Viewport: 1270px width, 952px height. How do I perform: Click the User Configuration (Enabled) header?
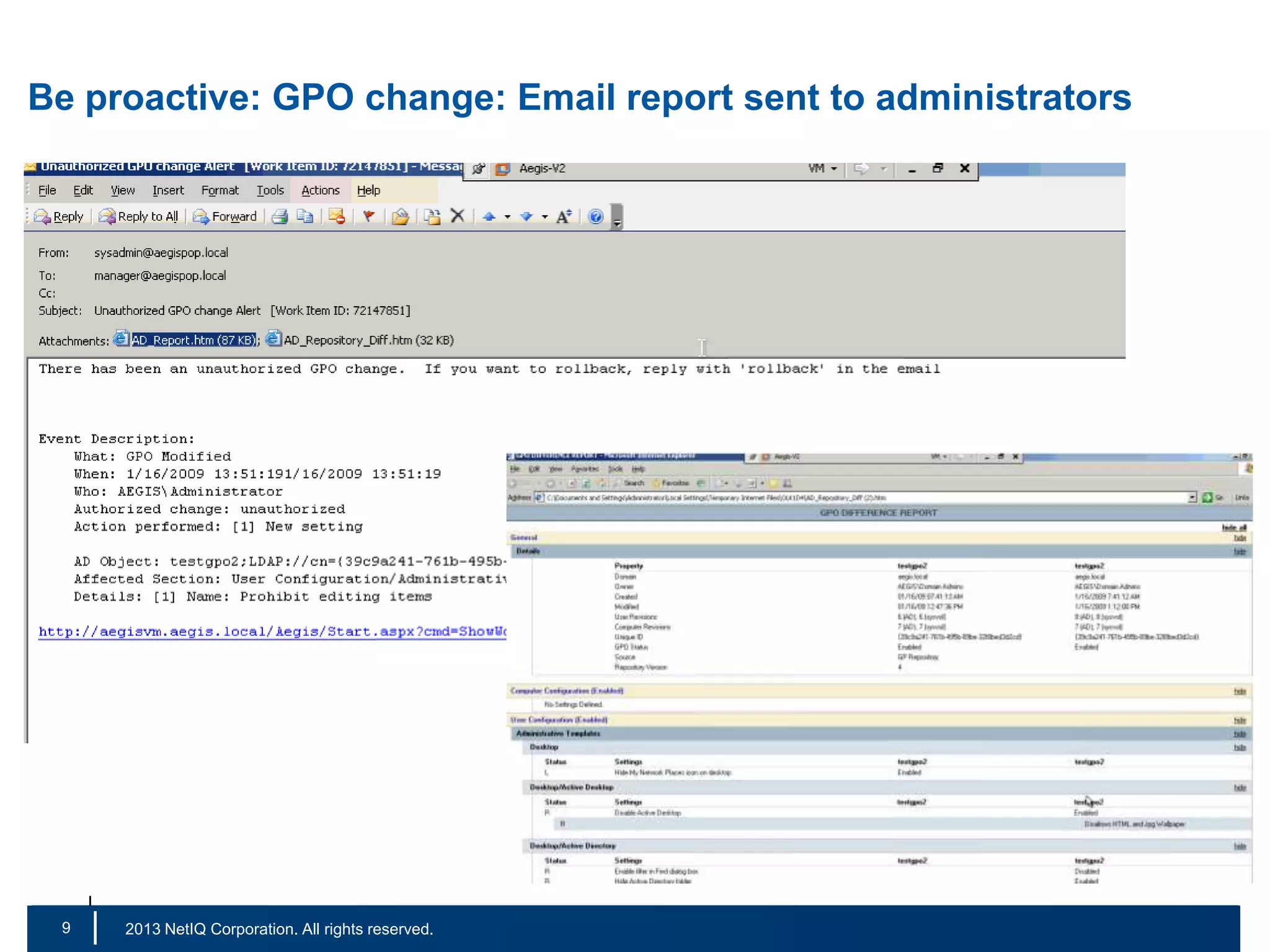[x=559, y=720]
